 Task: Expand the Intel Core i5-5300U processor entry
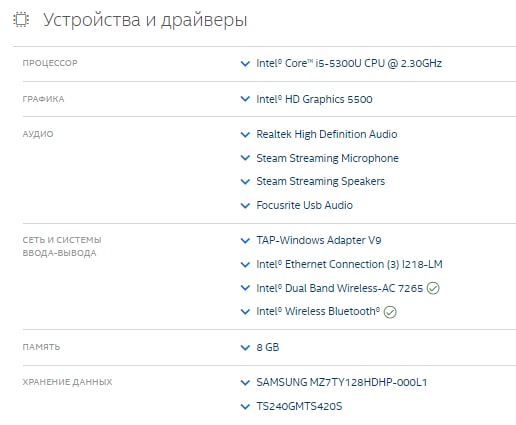(x=245, y=63)
